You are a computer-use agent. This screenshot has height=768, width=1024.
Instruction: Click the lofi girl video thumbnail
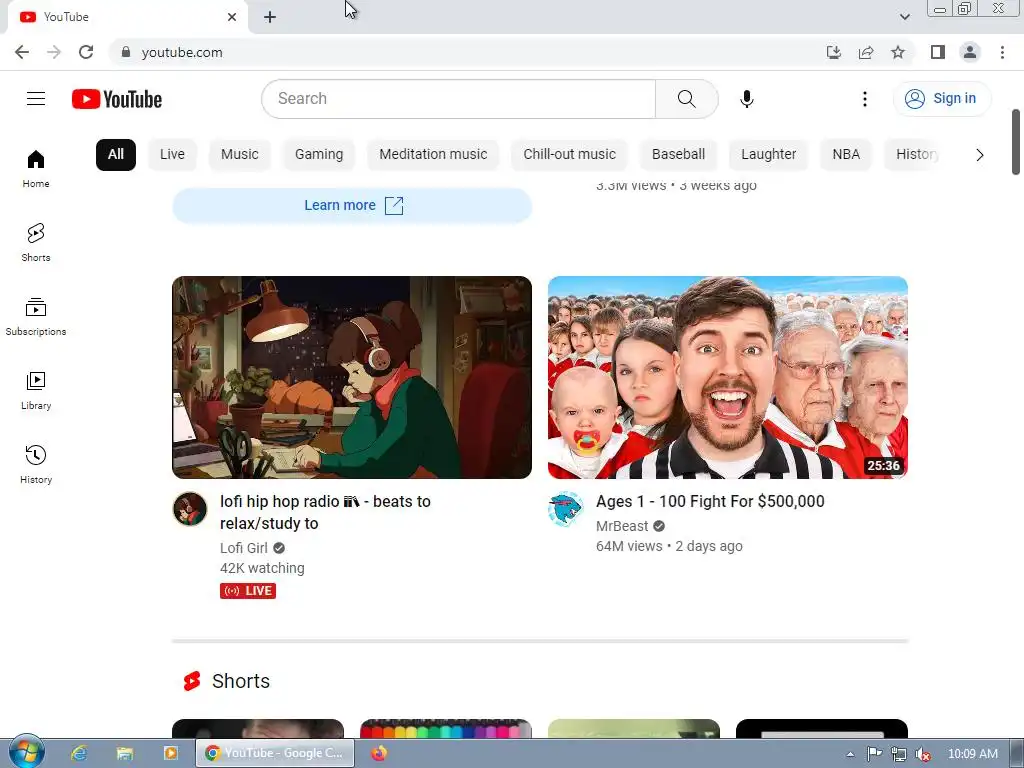(x=352, y=377)
